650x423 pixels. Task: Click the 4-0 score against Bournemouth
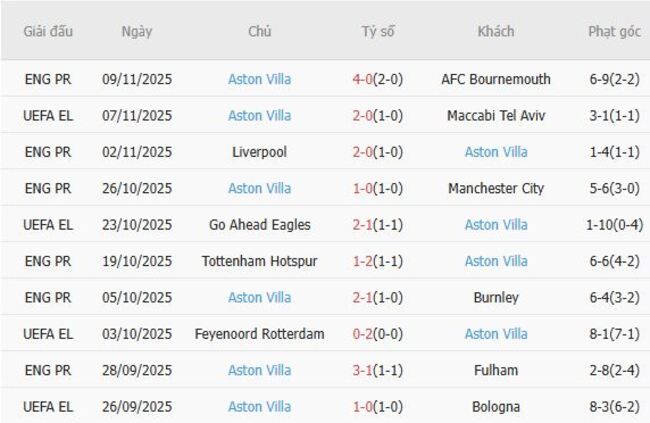(363, 79)
